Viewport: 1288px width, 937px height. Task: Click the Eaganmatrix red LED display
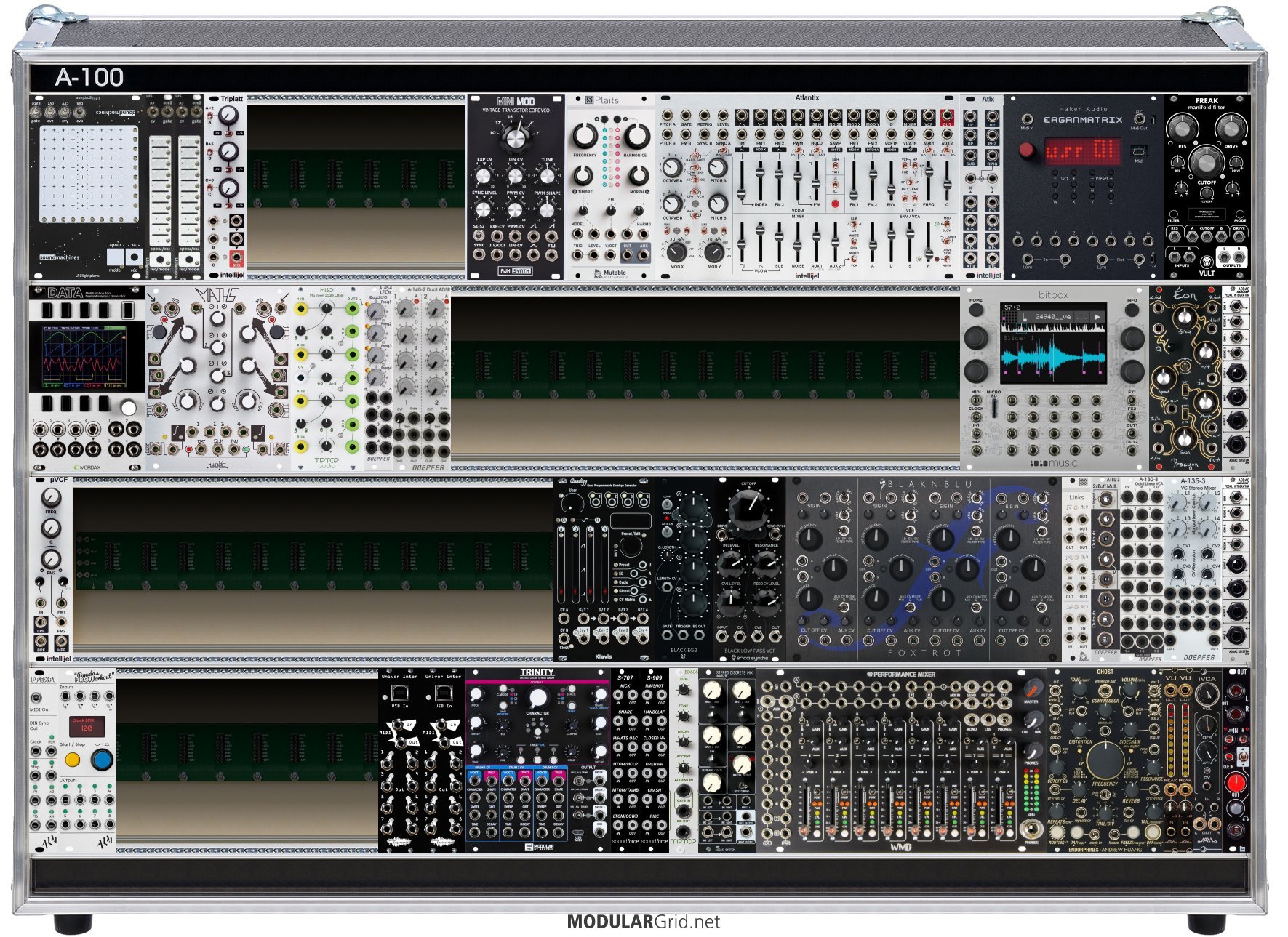[x=1083, y=150]
